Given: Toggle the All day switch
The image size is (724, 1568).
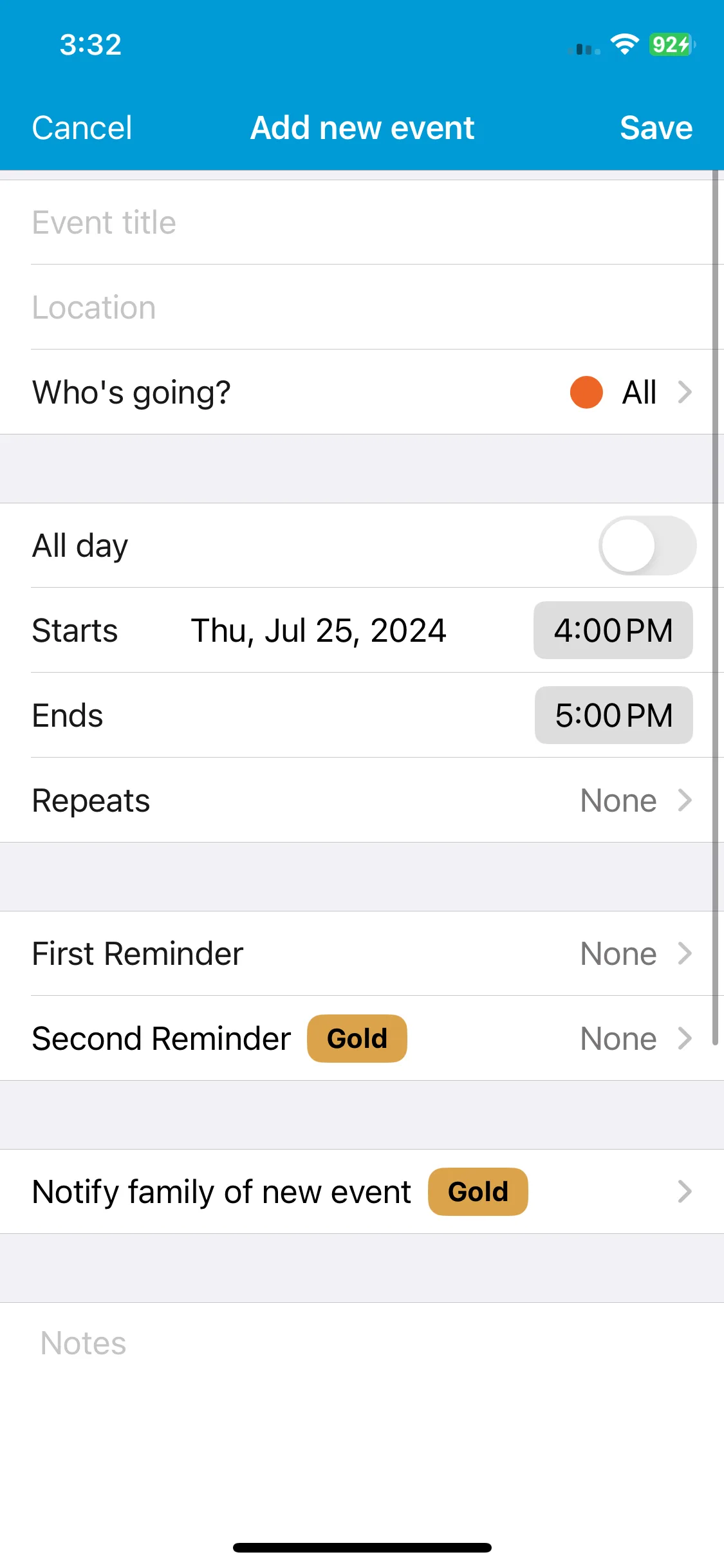Looking at the screenshot, I should point(647,545).
